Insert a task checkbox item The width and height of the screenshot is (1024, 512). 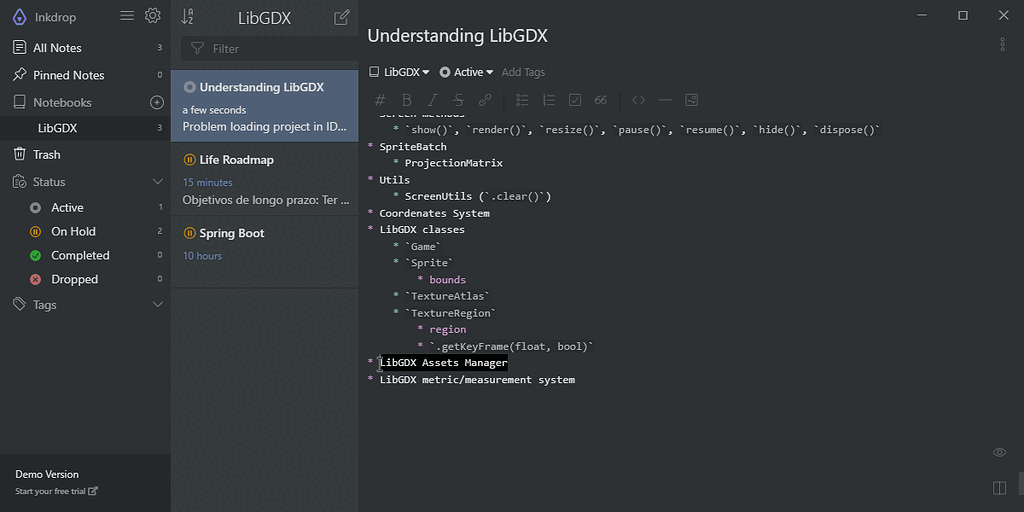[575, 100]
